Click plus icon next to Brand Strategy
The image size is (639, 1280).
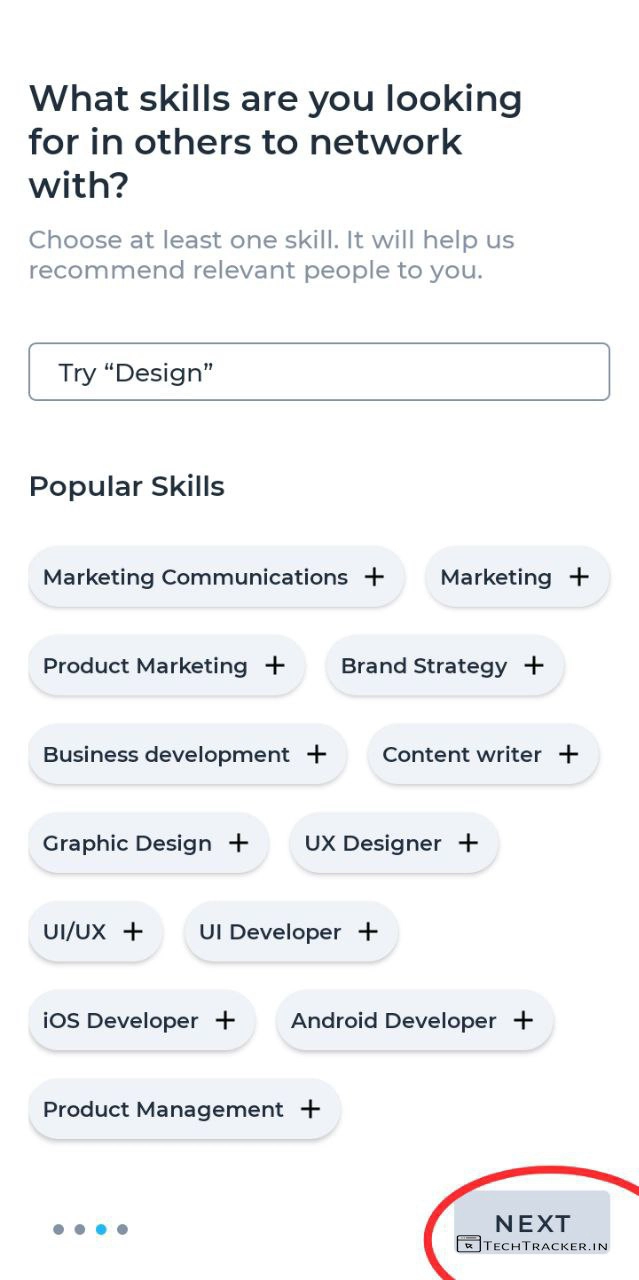pos(534,666)
